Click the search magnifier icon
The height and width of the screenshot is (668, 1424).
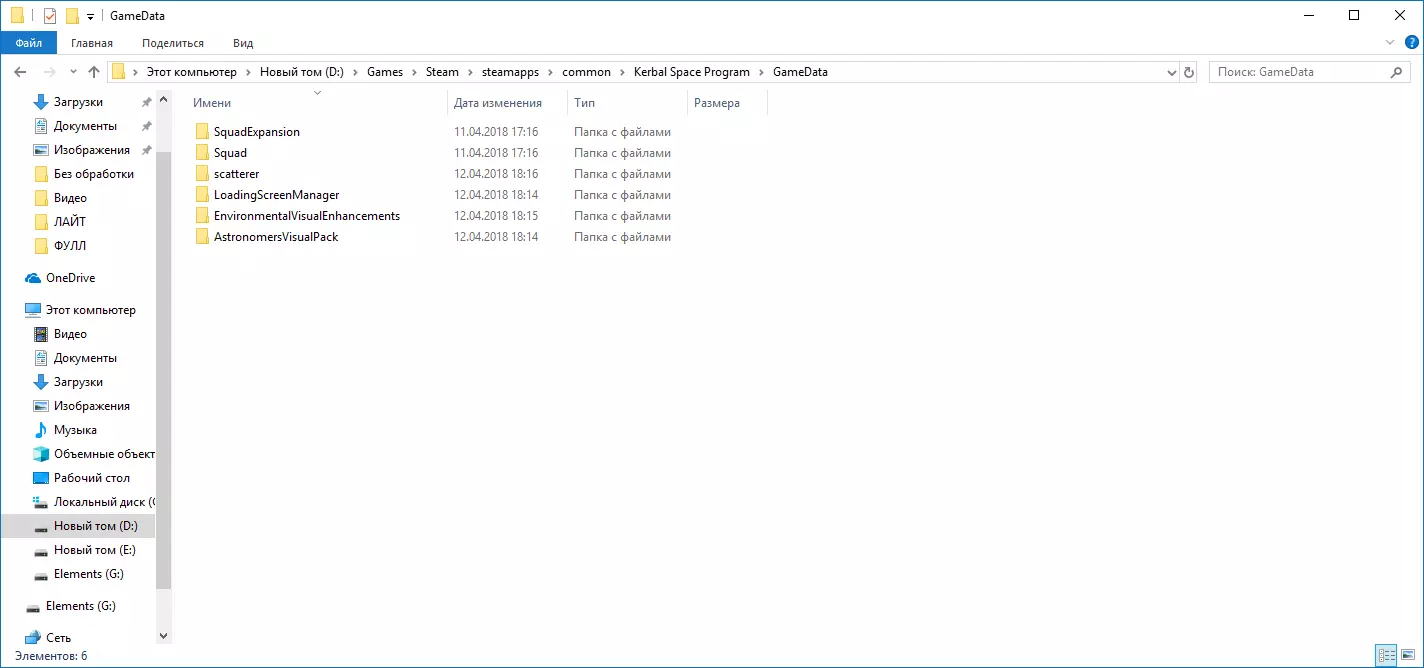click(1397, 72)
